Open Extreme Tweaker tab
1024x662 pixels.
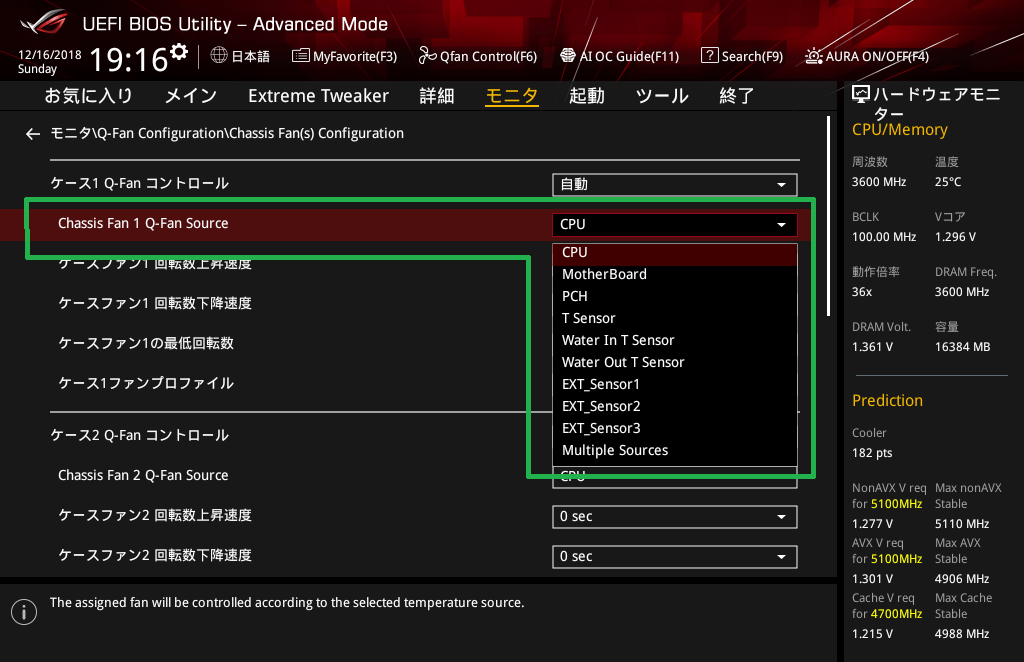click(318, 96)
